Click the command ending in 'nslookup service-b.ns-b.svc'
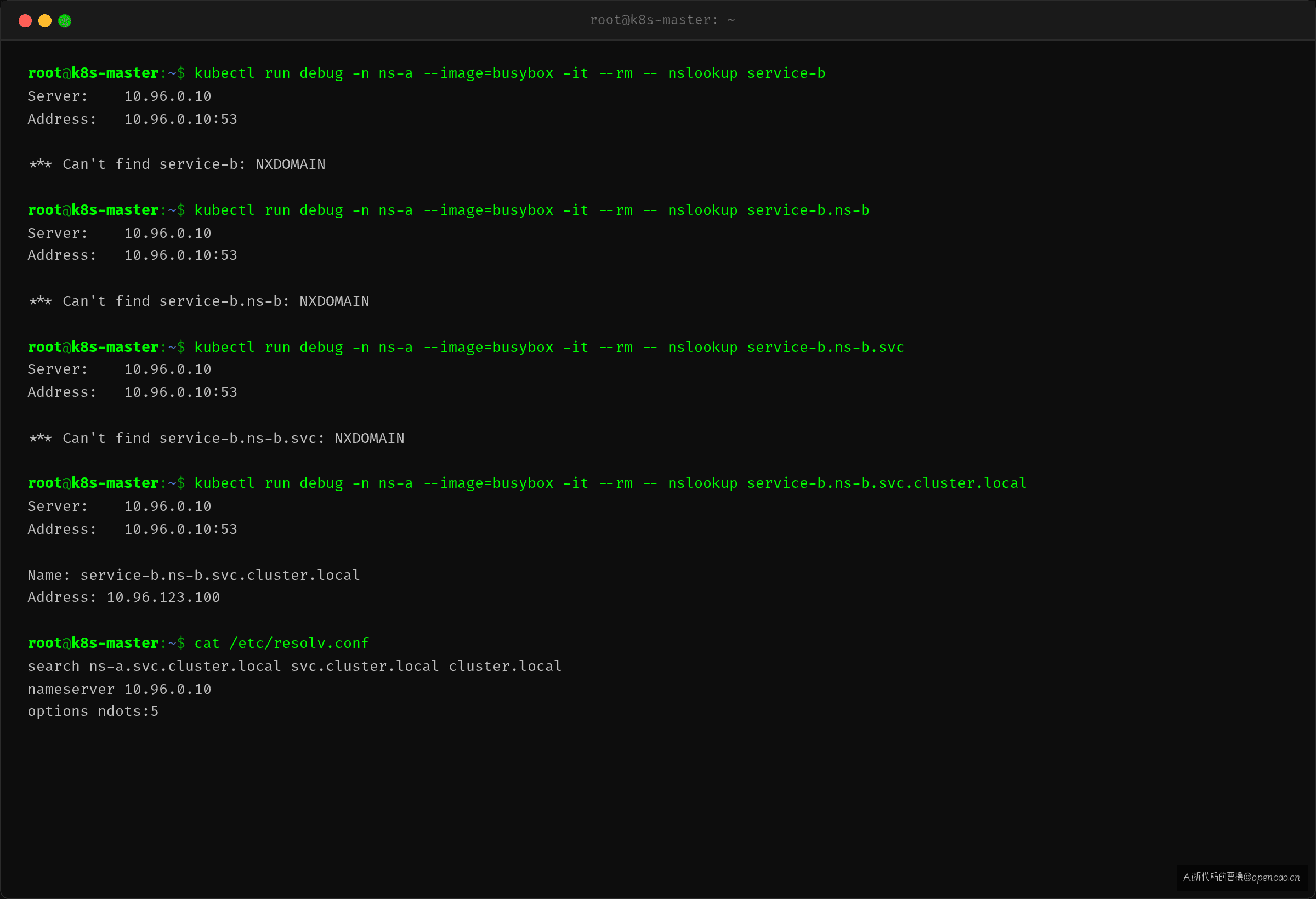The width and height of the screenshot is (1316, 899). click(x=549, y=348)
